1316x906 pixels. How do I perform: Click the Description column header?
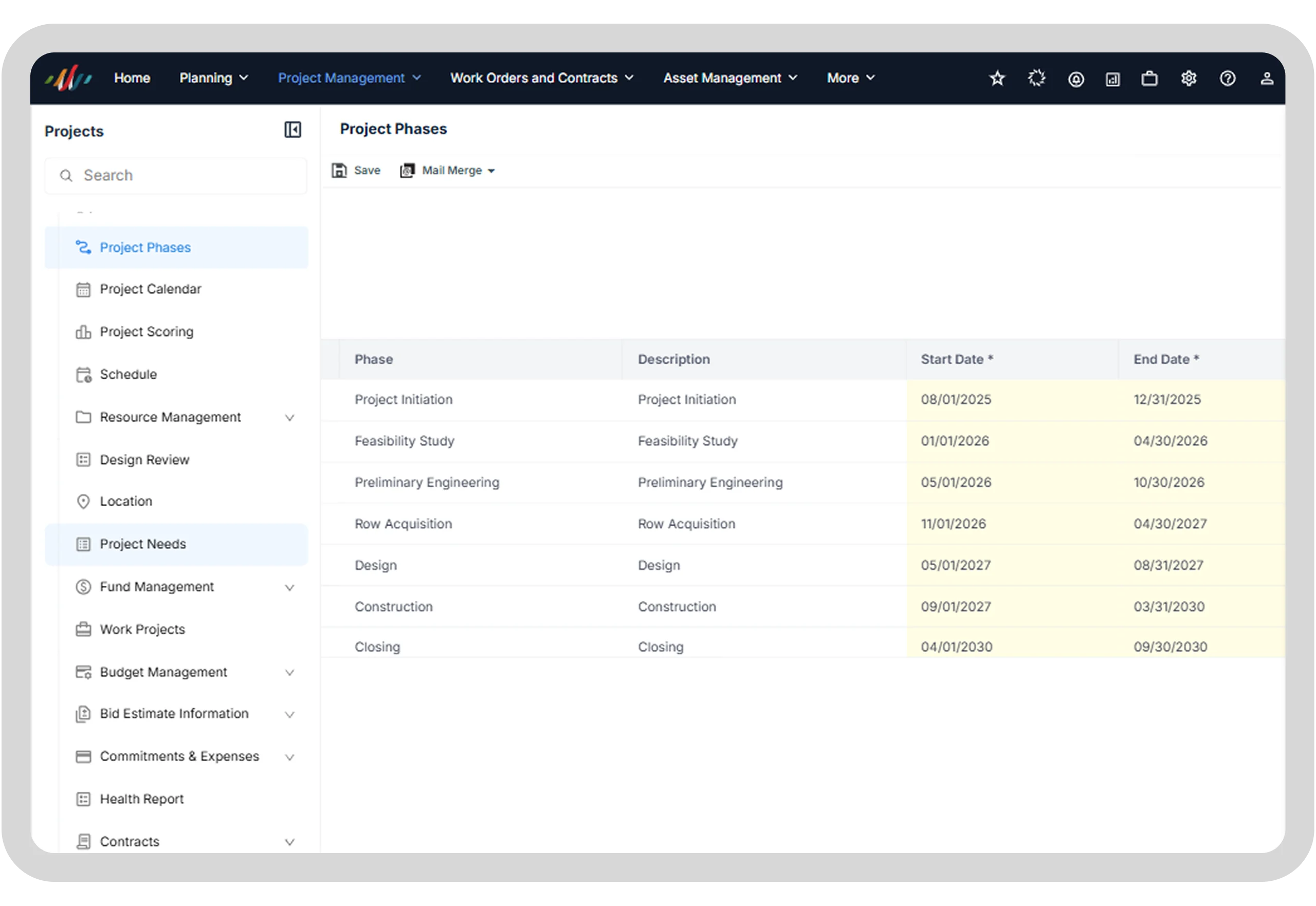763,359
